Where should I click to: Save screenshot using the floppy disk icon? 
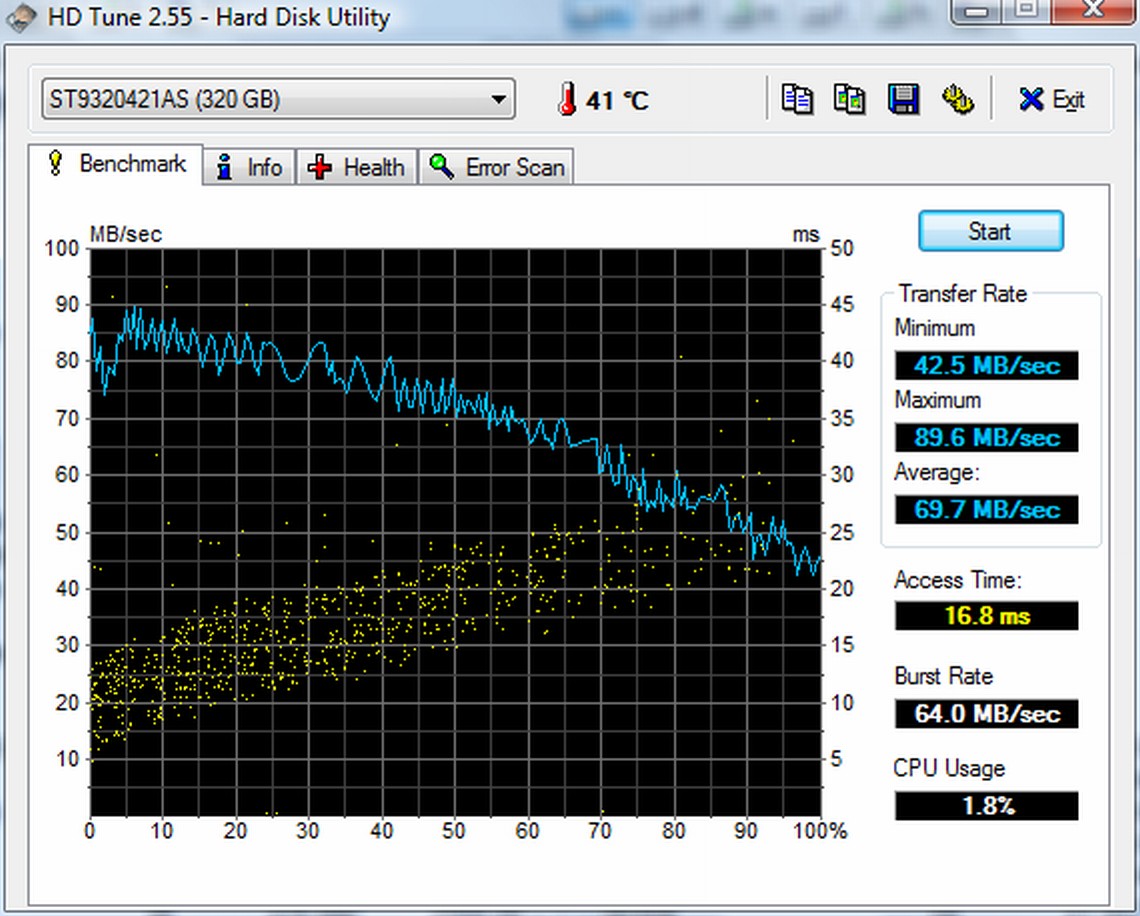tap(904, 99)
